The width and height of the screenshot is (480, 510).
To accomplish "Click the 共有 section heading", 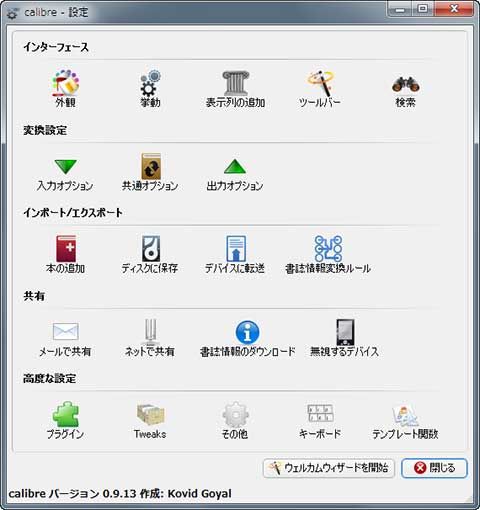I will (x=34, y=296).
